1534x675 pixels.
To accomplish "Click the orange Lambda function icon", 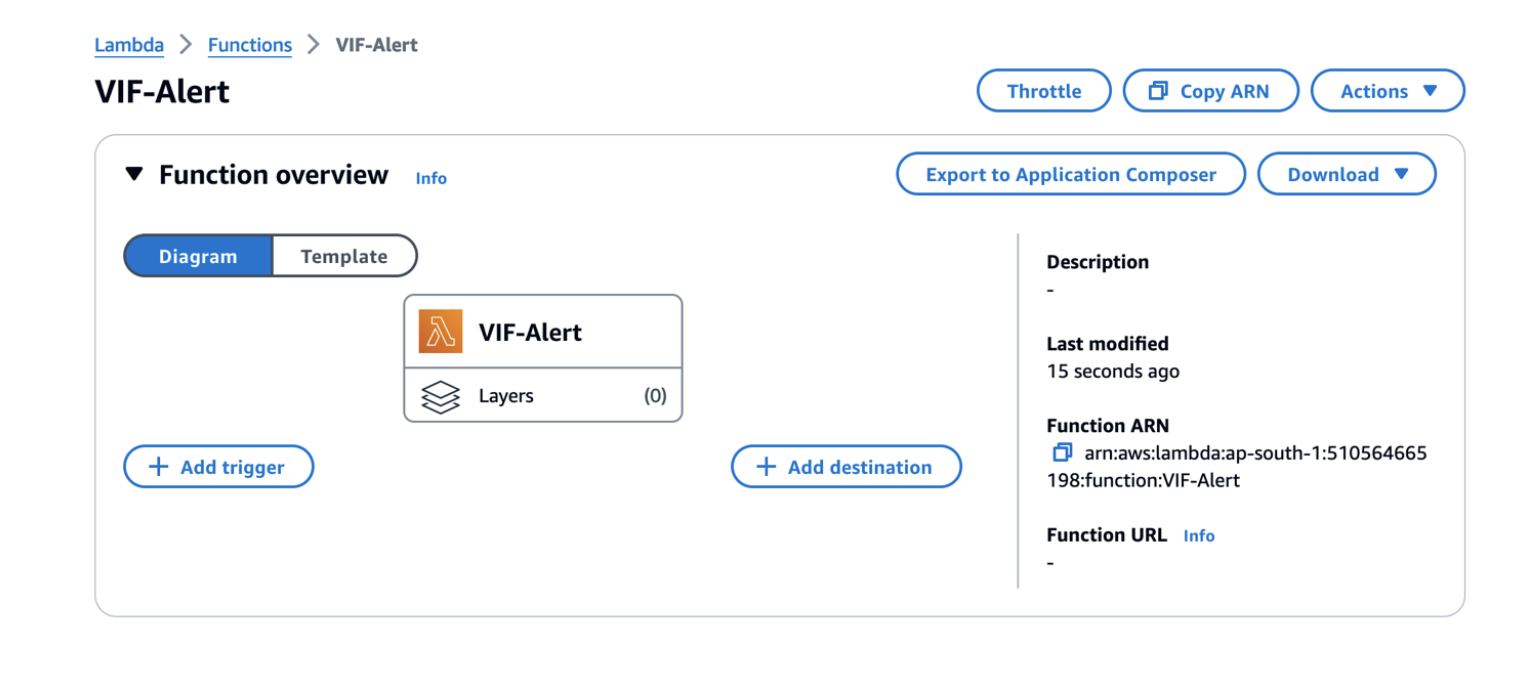I will point(441,332).
